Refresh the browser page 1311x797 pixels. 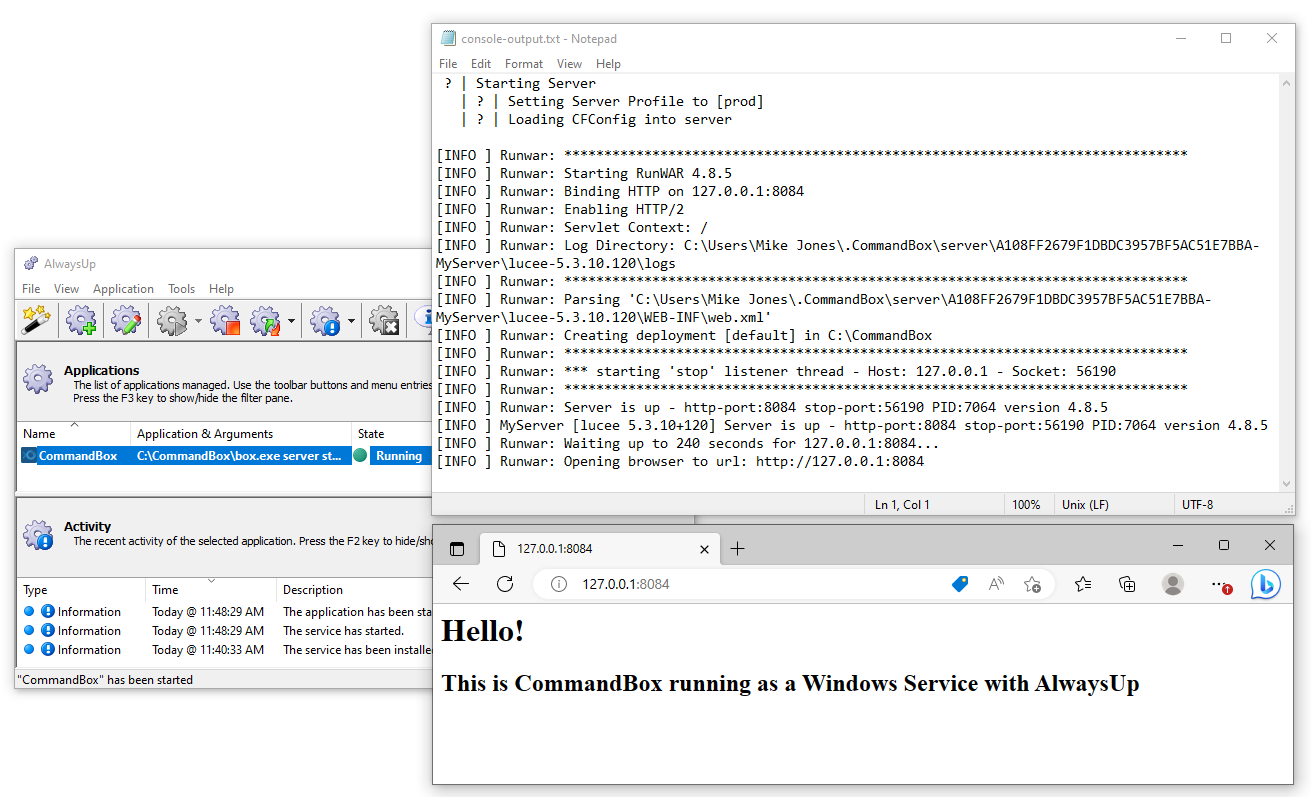(x=505, y=584)
